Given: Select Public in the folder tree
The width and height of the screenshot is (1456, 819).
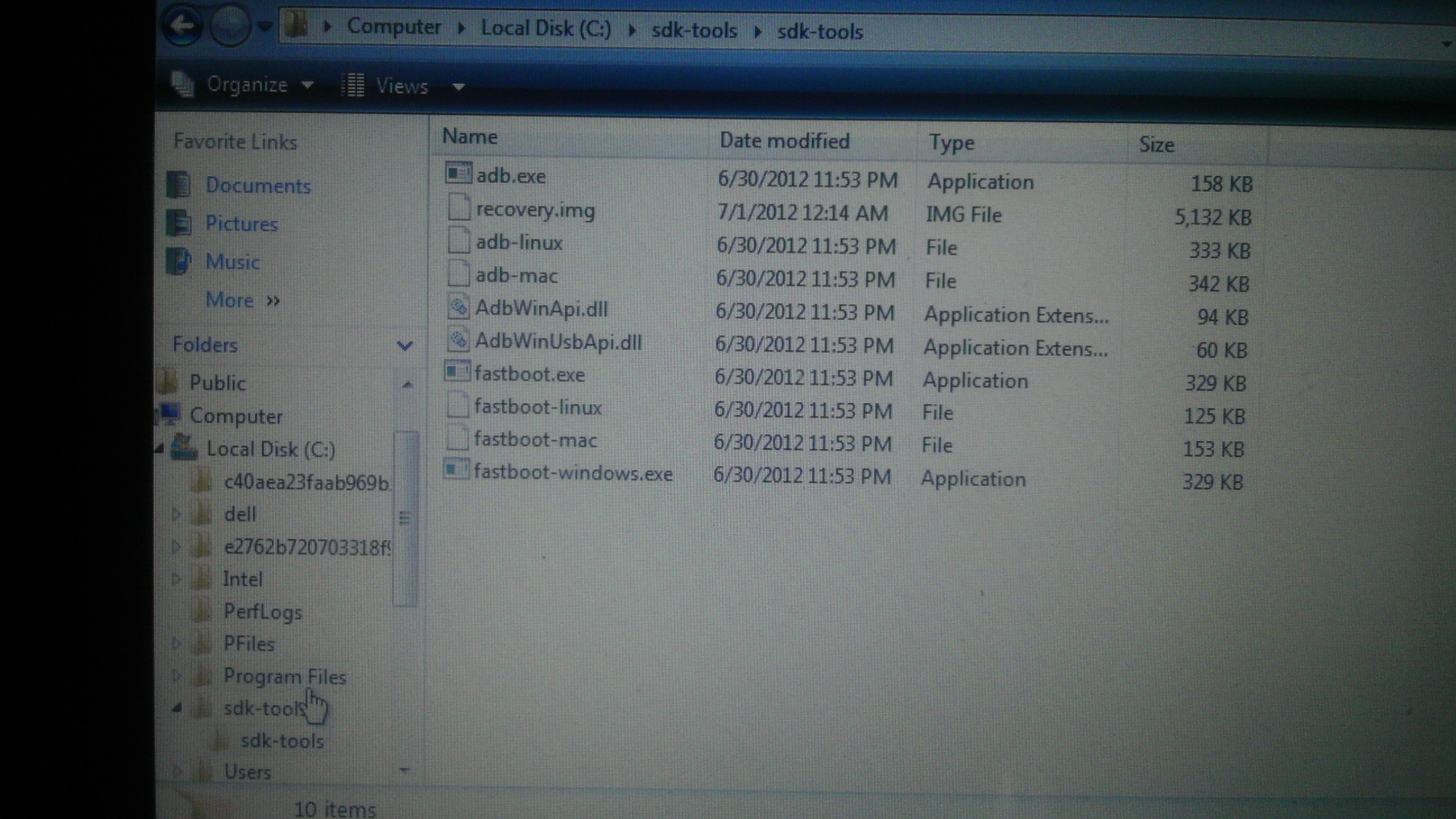Looking at the screenshot, I should click(x=217, y=383).
